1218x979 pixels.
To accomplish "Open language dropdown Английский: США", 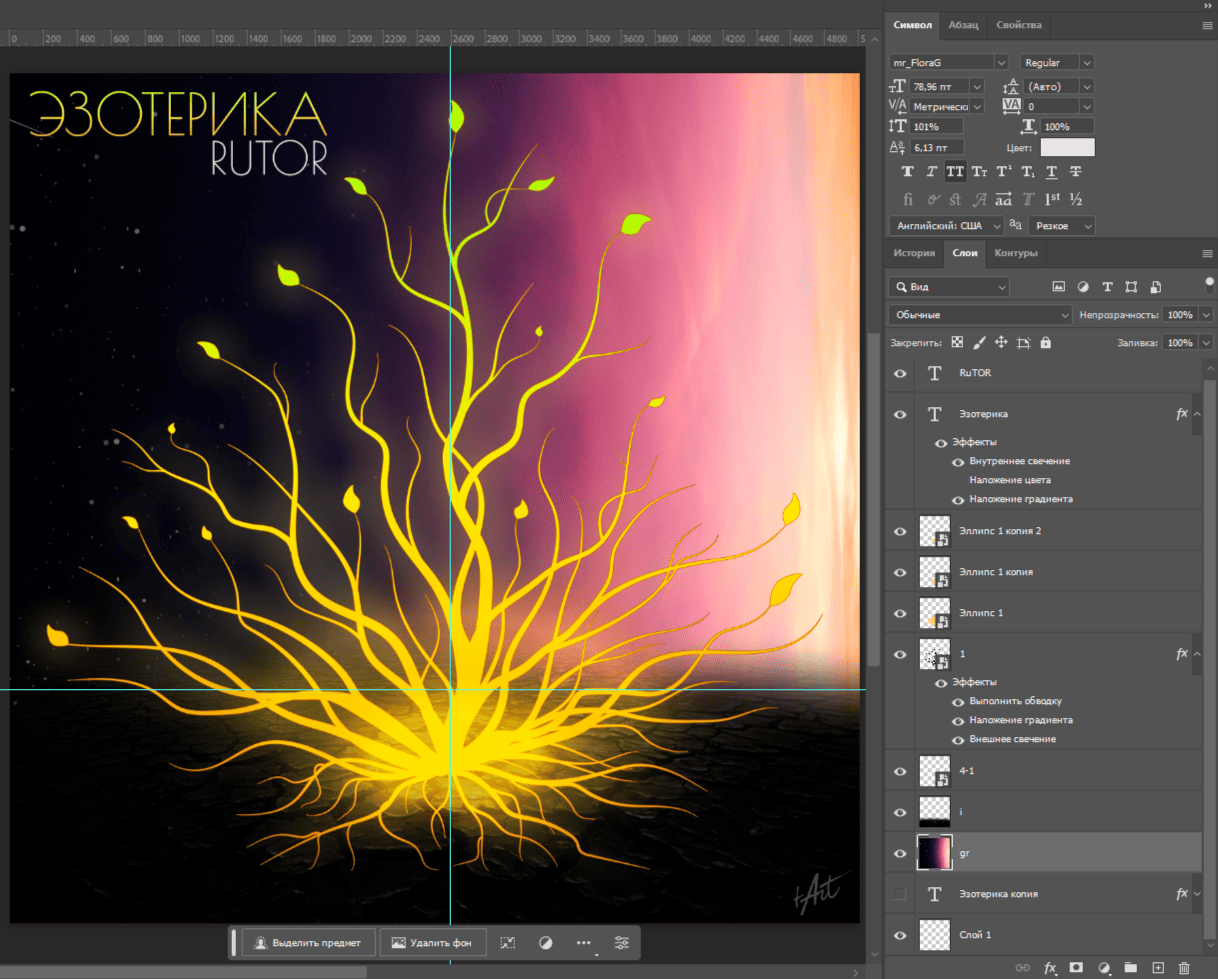I will point(949,226).
